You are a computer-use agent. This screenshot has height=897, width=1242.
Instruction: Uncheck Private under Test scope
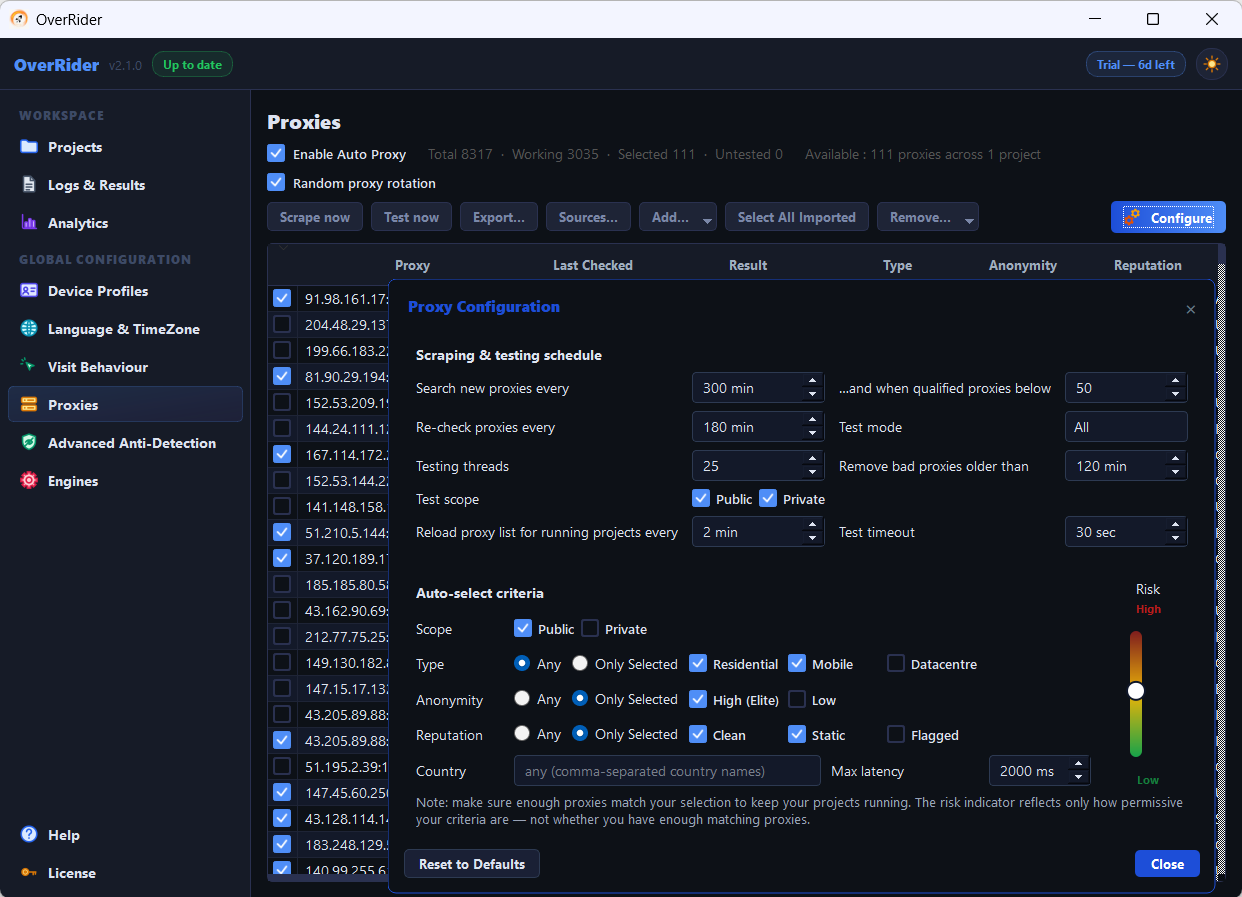click(x=768, y=498)
